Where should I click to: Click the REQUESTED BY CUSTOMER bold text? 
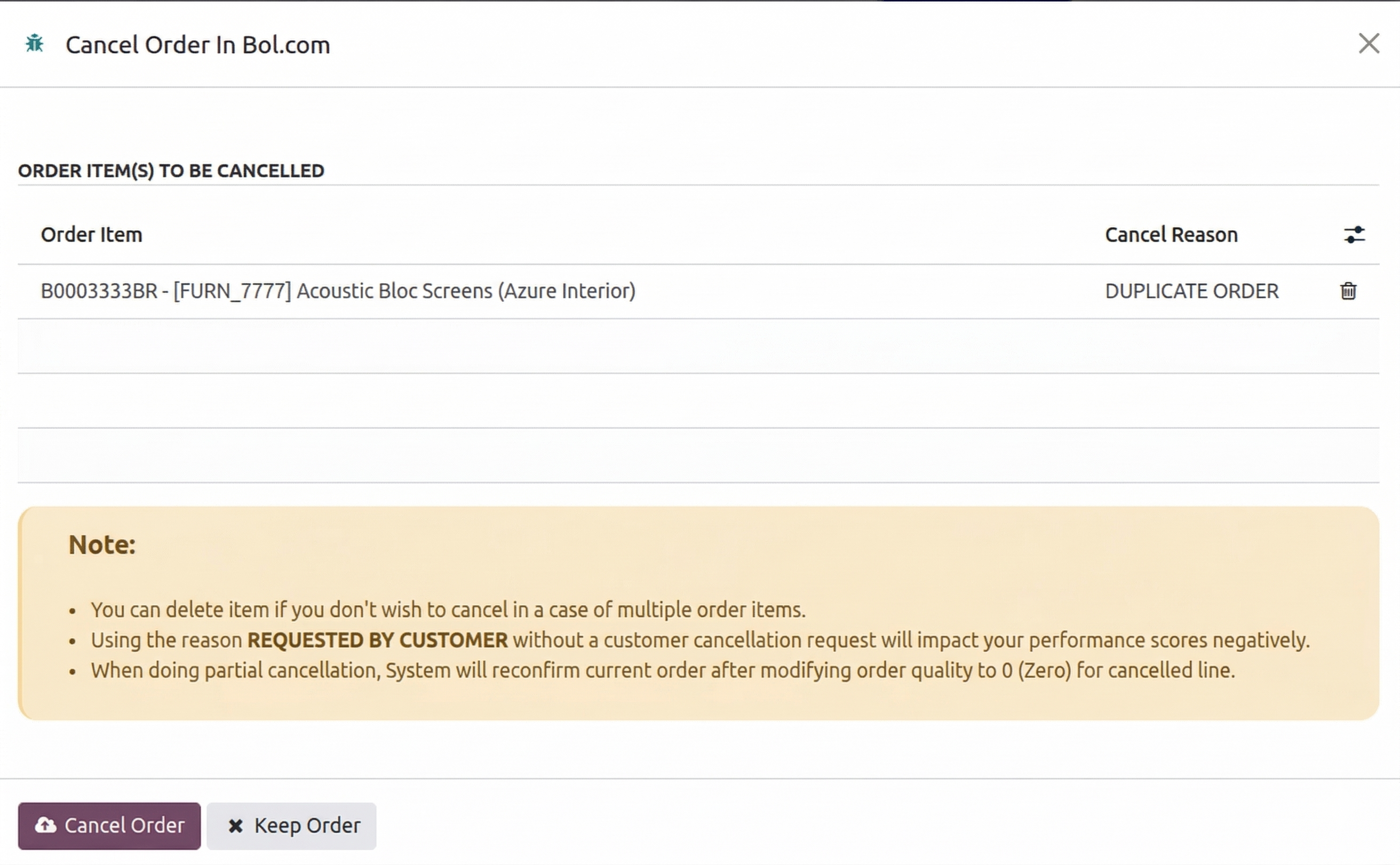click(x=377, y=640)
